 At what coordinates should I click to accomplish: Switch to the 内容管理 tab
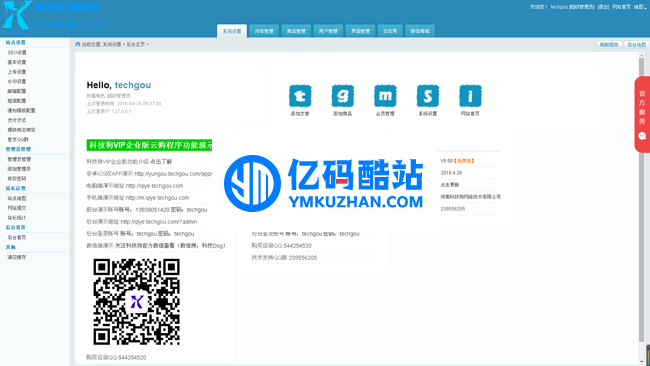264,31
